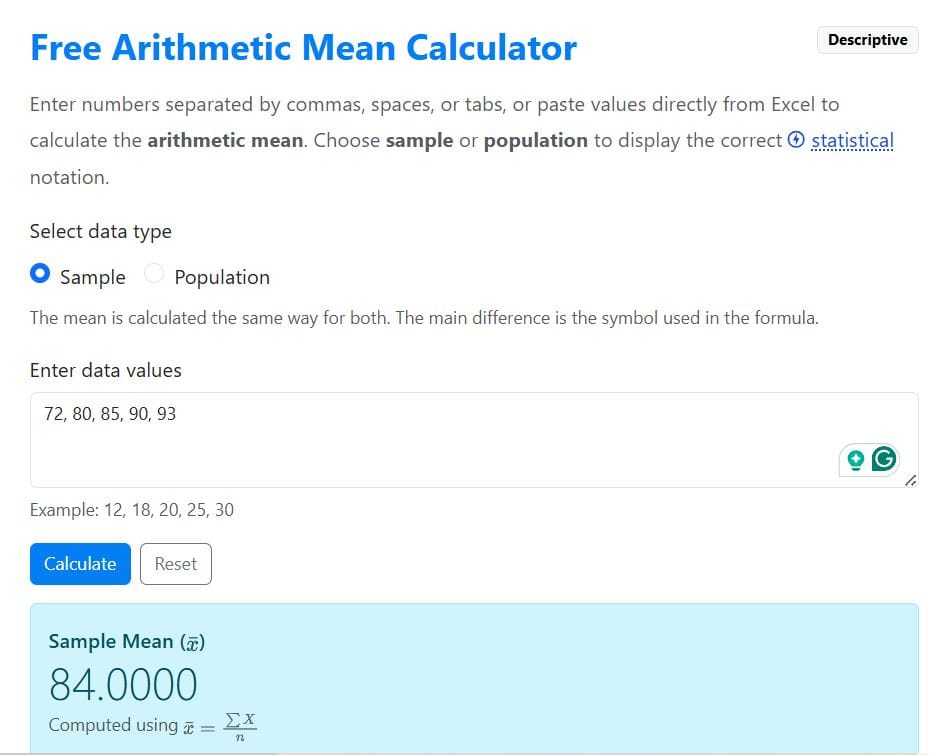Click the displayed result value 84.0000

click(x=123, y=686)
